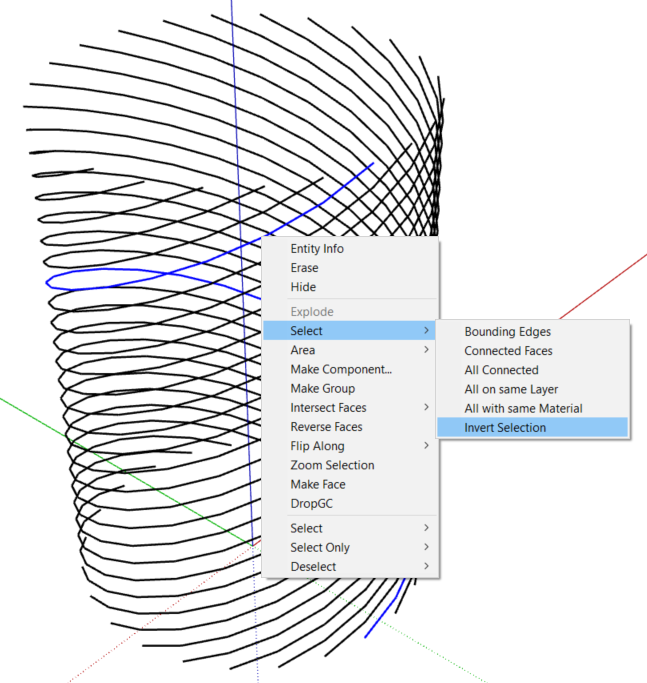Choose Make Face entry
This screenshot has height=683, width=647.
(x=350, y=484)
